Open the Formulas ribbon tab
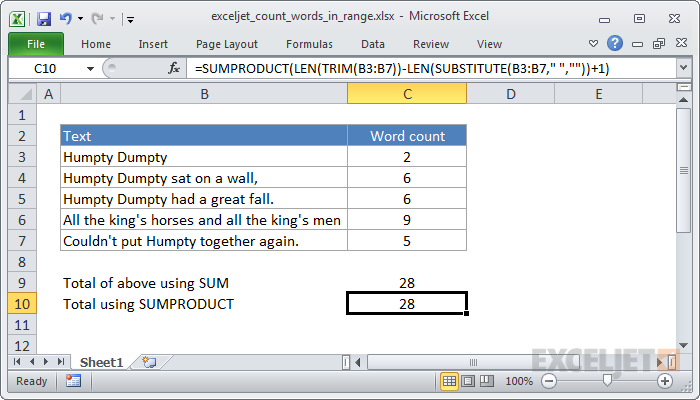The height and width of the screenshot is (400, 700). (309, 44)
